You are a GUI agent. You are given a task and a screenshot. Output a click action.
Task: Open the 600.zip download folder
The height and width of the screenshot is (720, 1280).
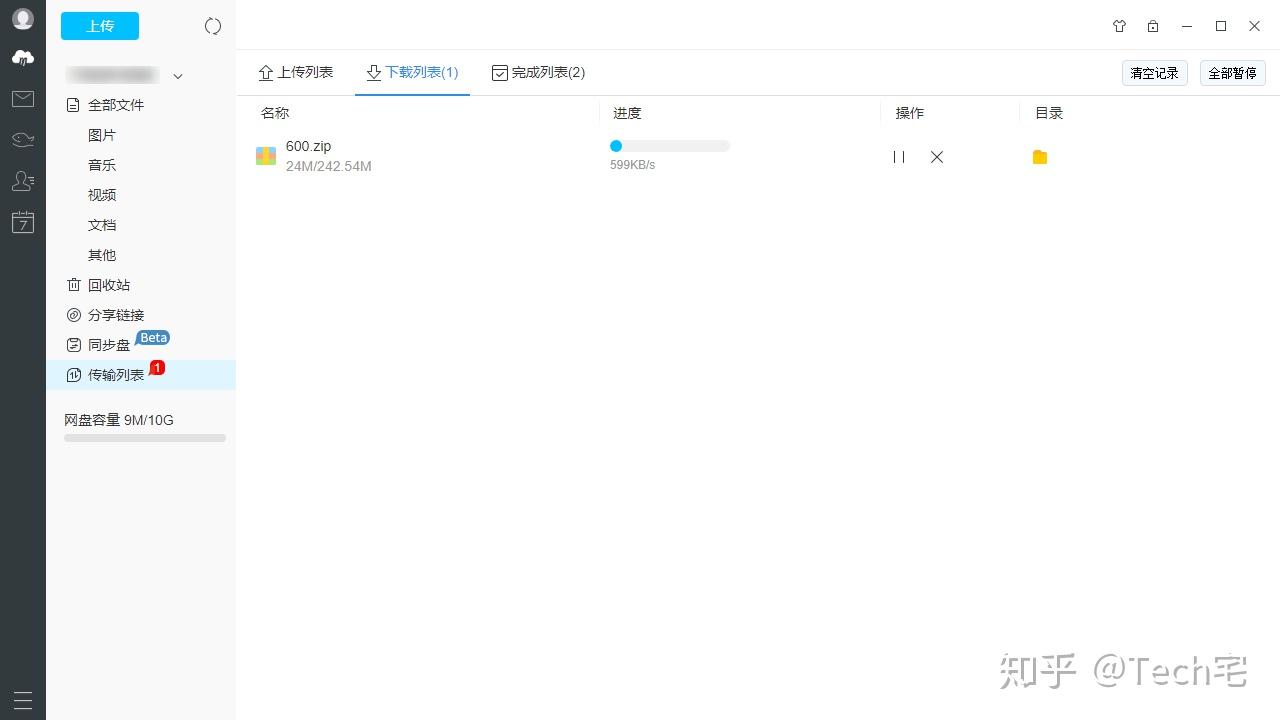[1040, 157]
